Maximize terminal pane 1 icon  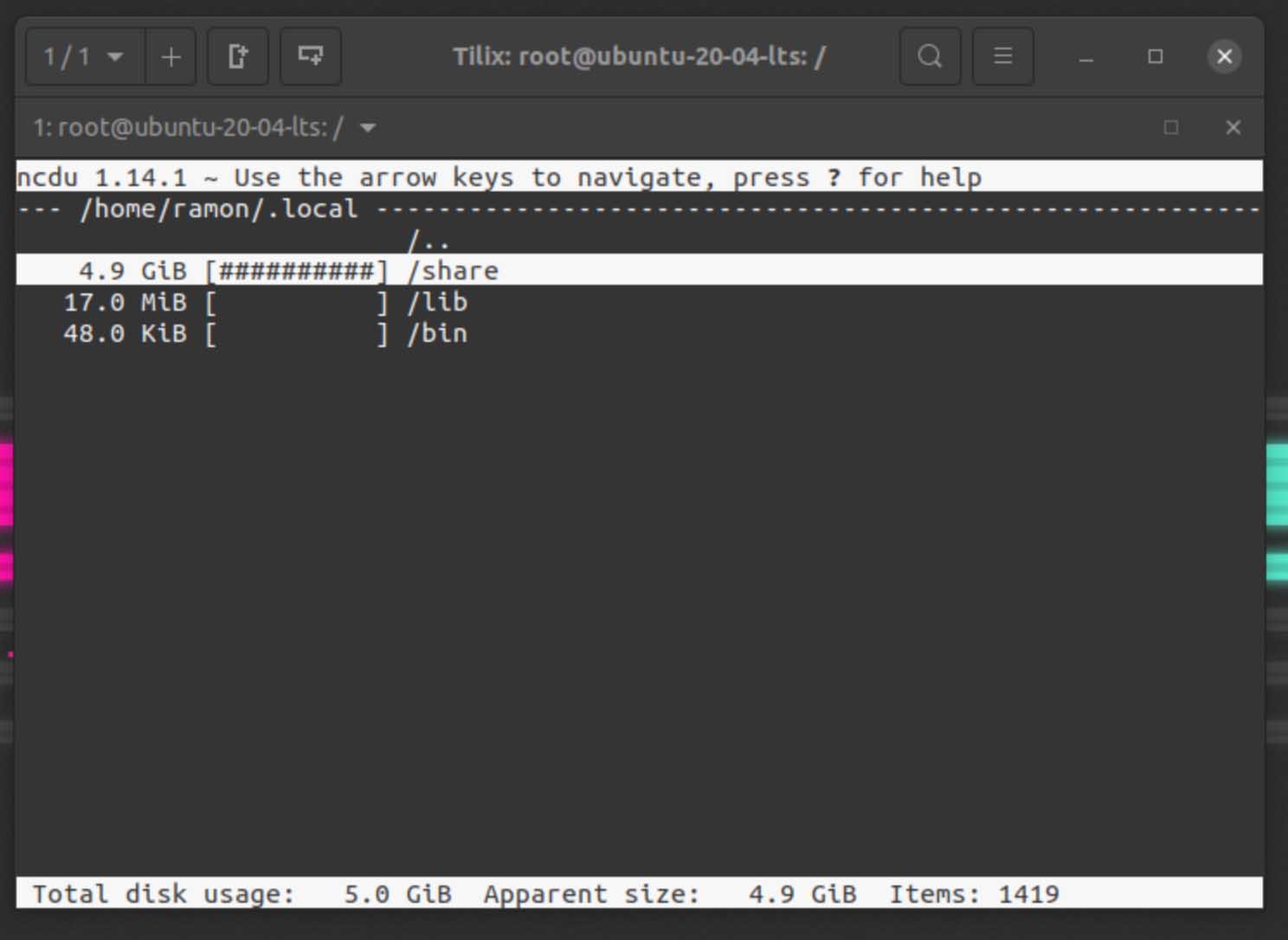[x=1171, y=128]
